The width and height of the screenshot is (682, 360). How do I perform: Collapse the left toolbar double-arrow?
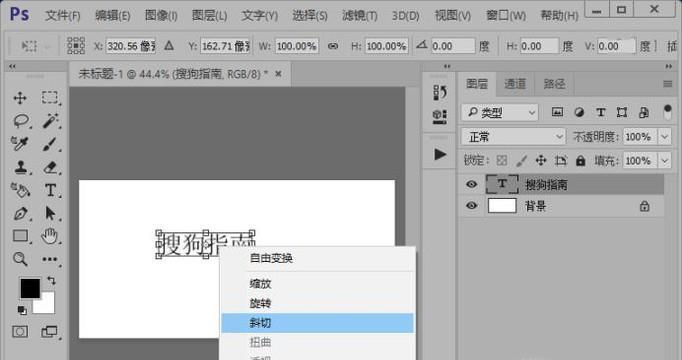click(12, 67)
